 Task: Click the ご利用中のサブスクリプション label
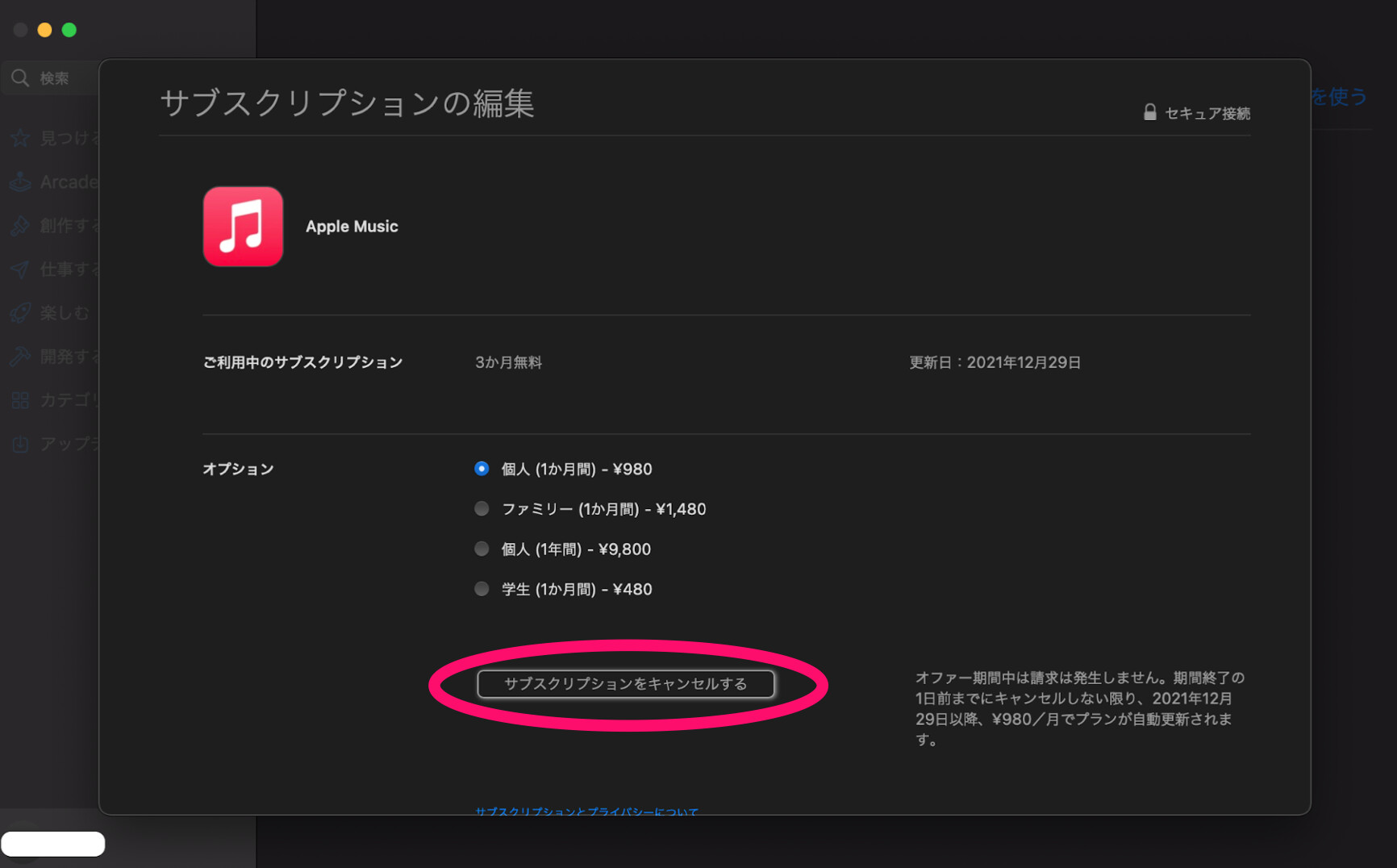[302, 362]
